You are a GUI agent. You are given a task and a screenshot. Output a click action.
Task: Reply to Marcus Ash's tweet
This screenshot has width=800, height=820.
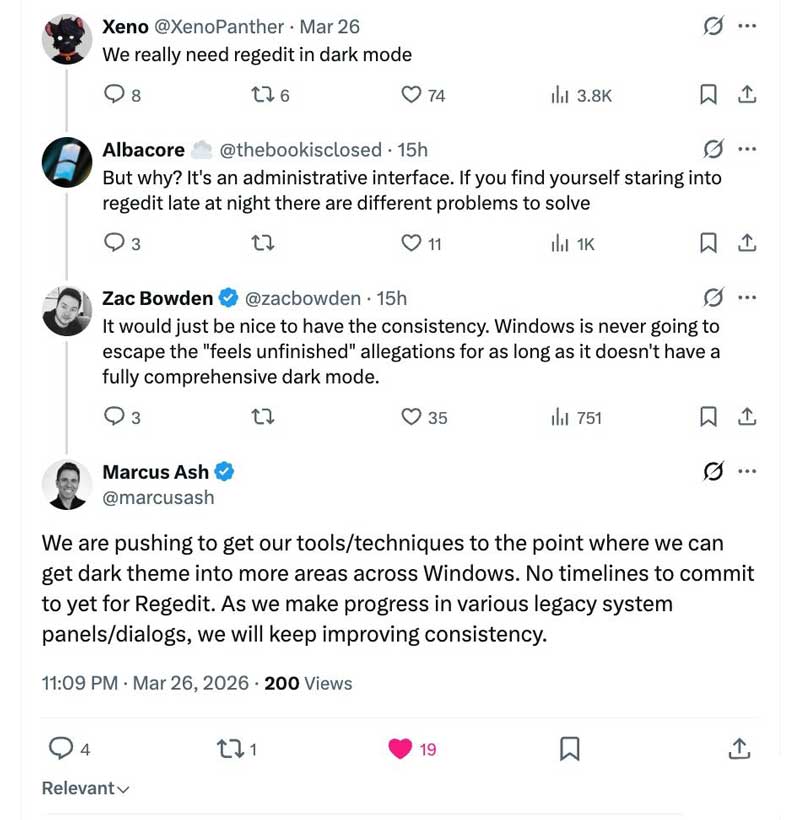click(x=61, y=748)
